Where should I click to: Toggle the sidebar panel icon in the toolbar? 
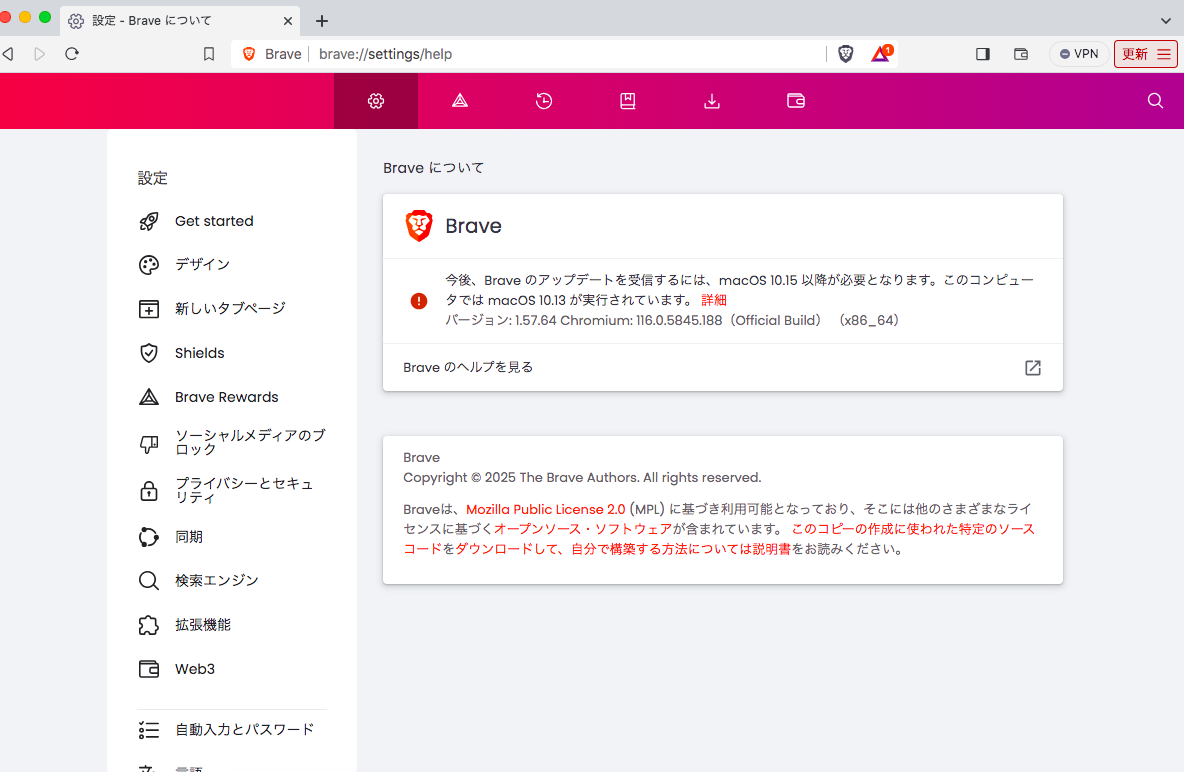point(982,54)
